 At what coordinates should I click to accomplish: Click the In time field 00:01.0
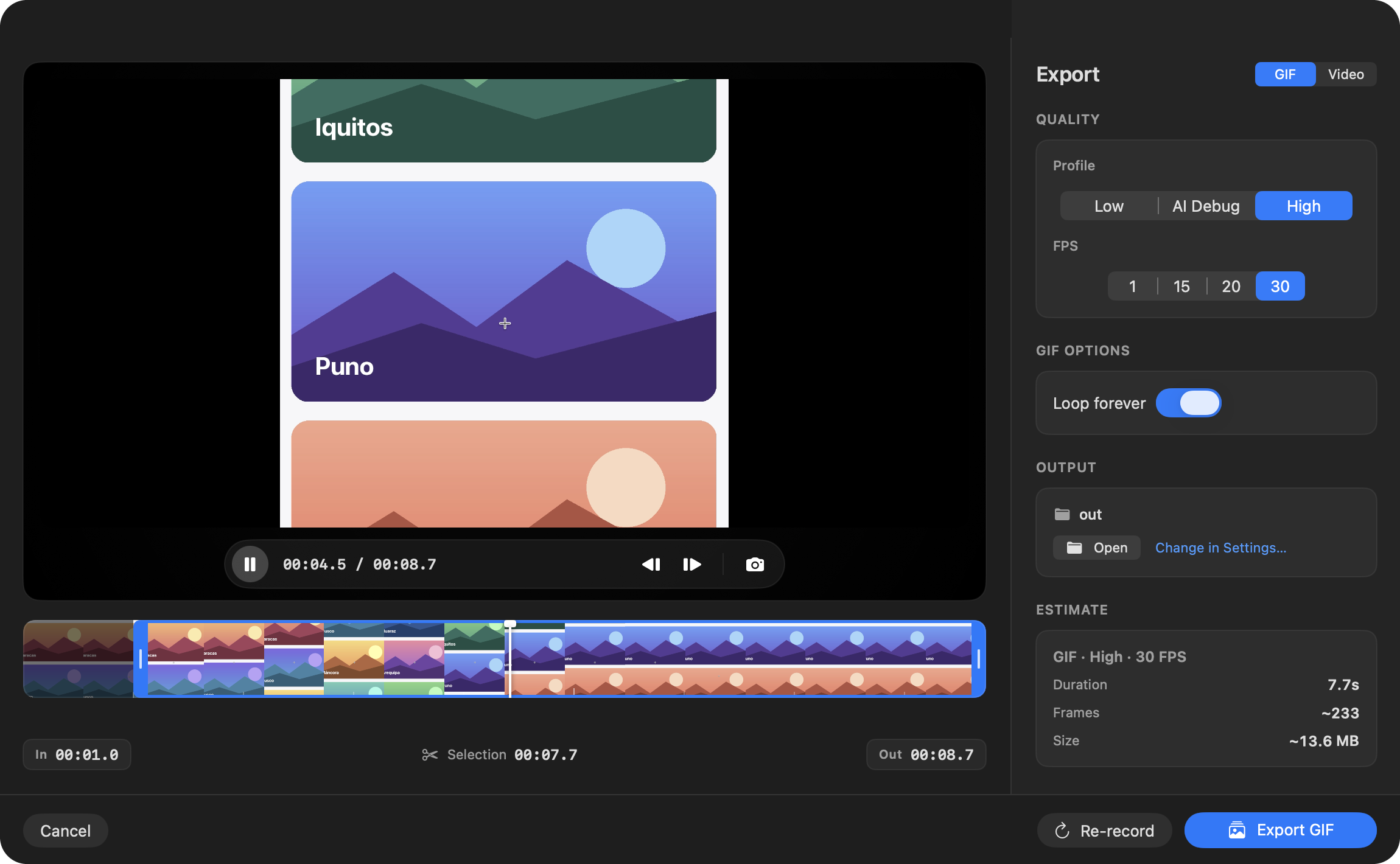(77, 754)
